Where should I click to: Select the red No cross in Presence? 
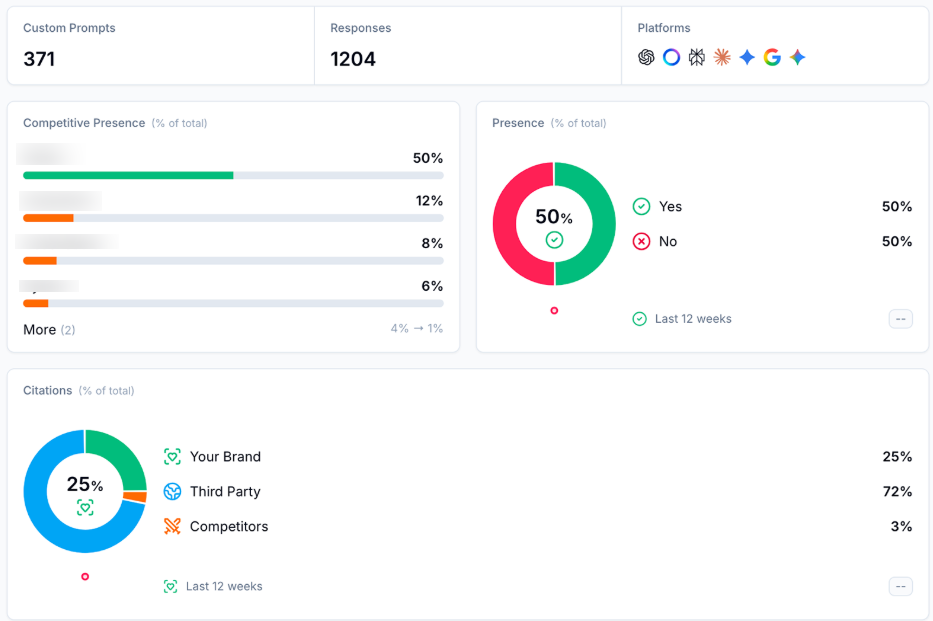641,242
